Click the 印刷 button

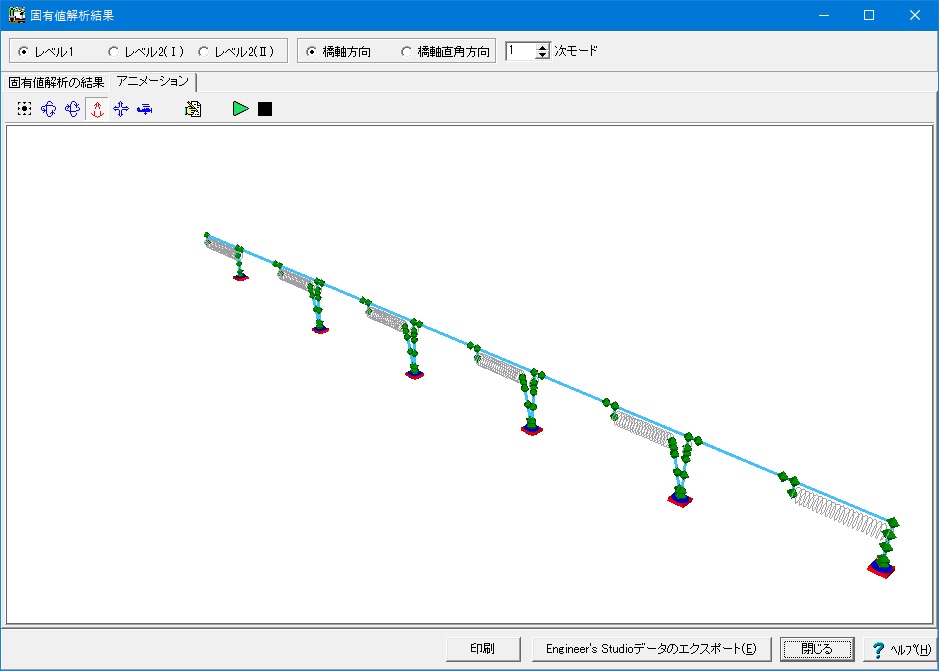[483, 649]
